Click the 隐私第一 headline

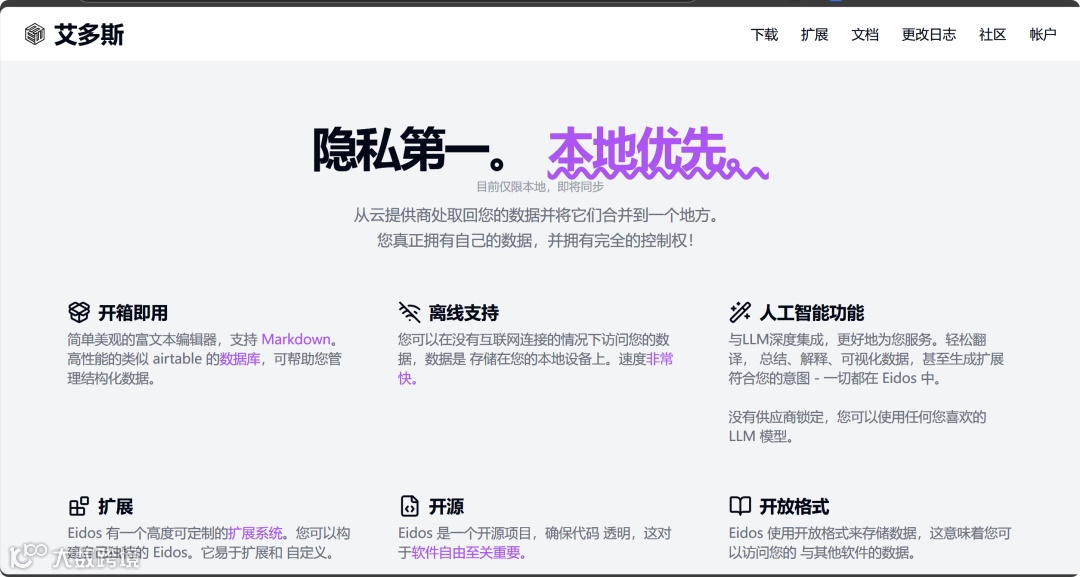[x=410, y=151]
